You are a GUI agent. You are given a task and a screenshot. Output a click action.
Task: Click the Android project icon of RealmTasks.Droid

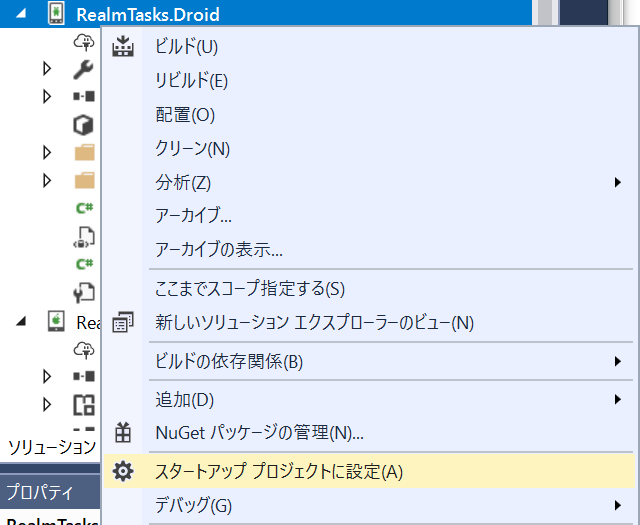point(56,14)
